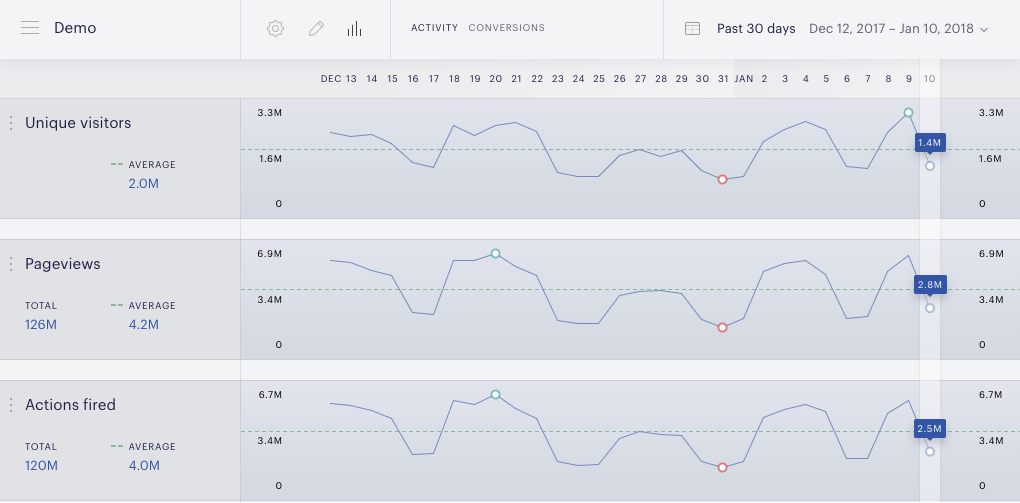Click the Pageviews total value 126M
The width and height of the screenshot is (1020, 503).
tap(41, 325)
